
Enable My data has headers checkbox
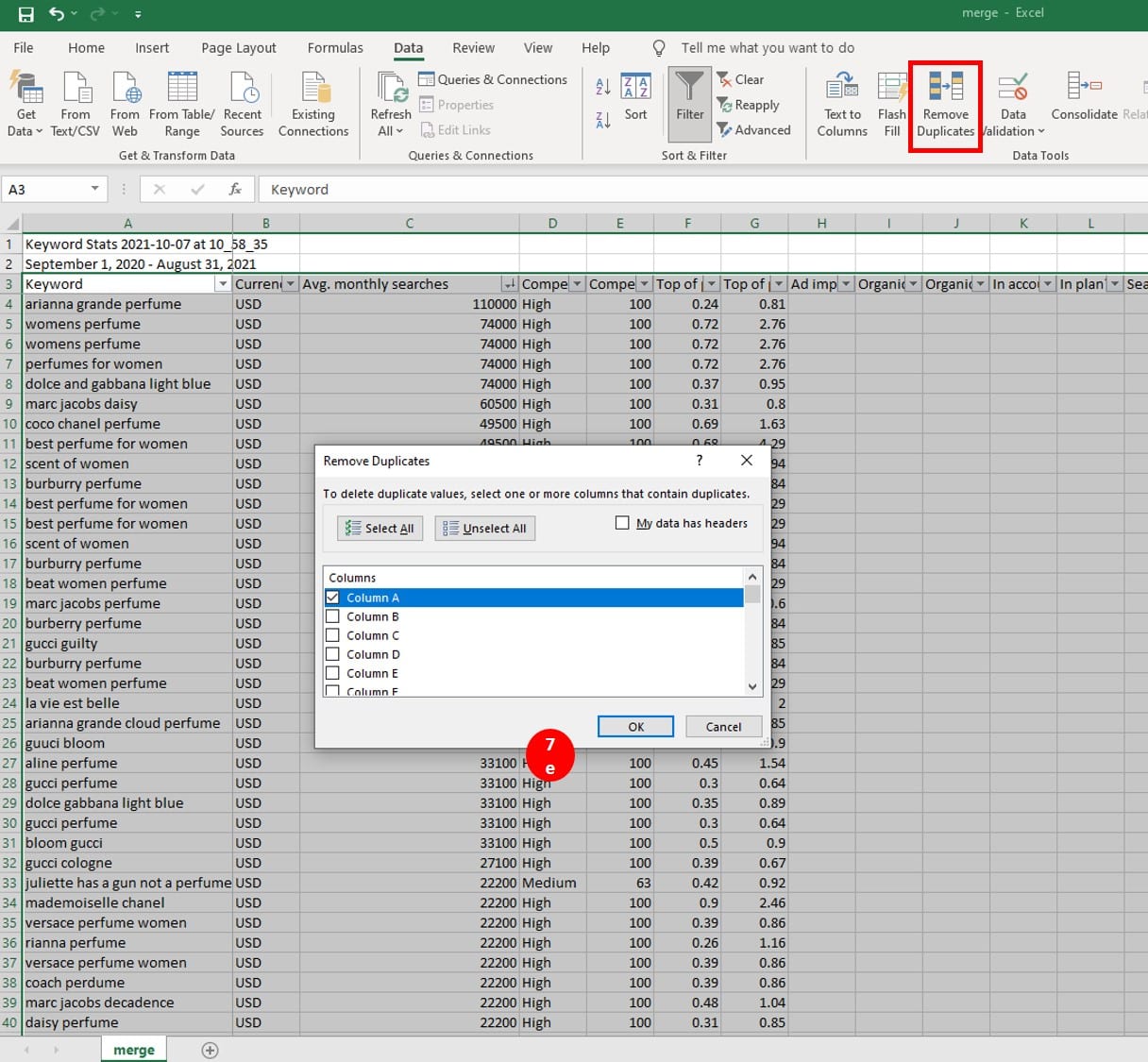[622, 523]
